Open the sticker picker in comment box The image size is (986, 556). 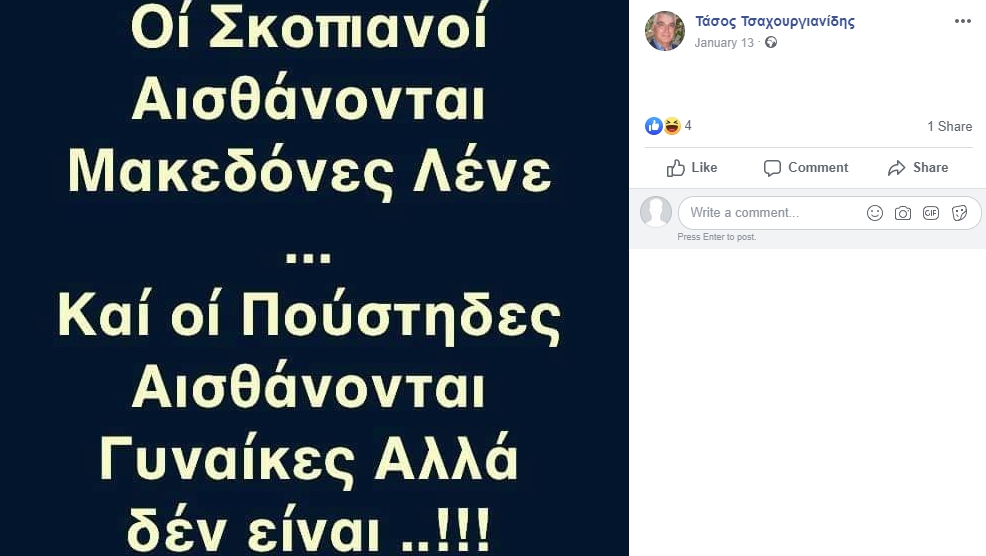pos(959,213)
